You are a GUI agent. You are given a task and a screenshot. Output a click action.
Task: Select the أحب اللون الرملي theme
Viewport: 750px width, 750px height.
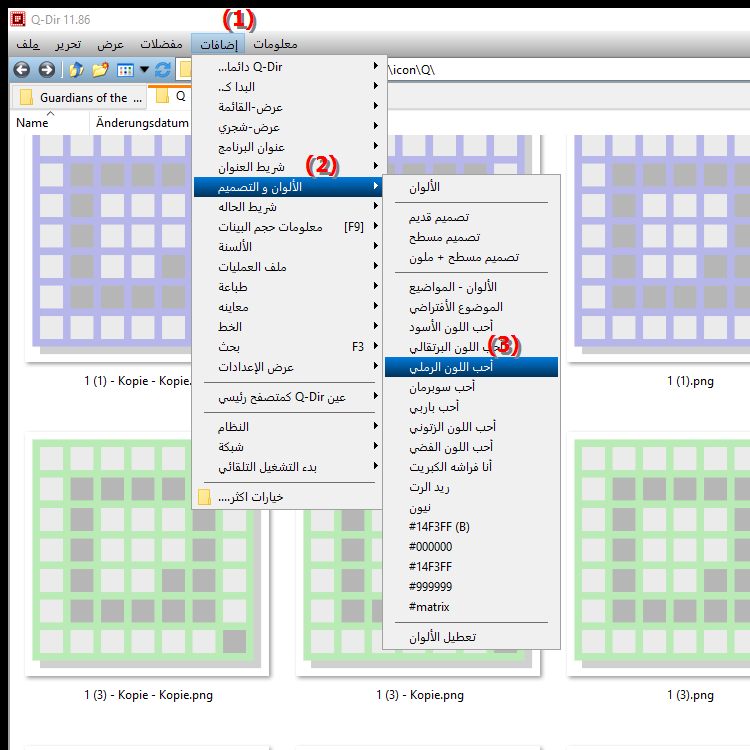click(x=466, y=368)
